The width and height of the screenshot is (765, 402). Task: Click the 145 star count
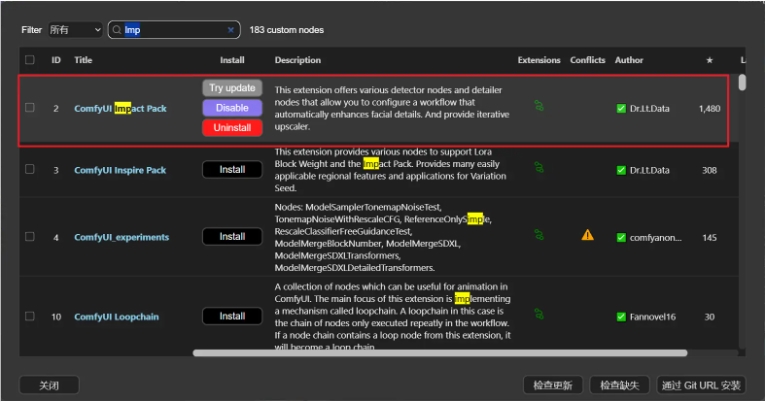coord(709,238)
